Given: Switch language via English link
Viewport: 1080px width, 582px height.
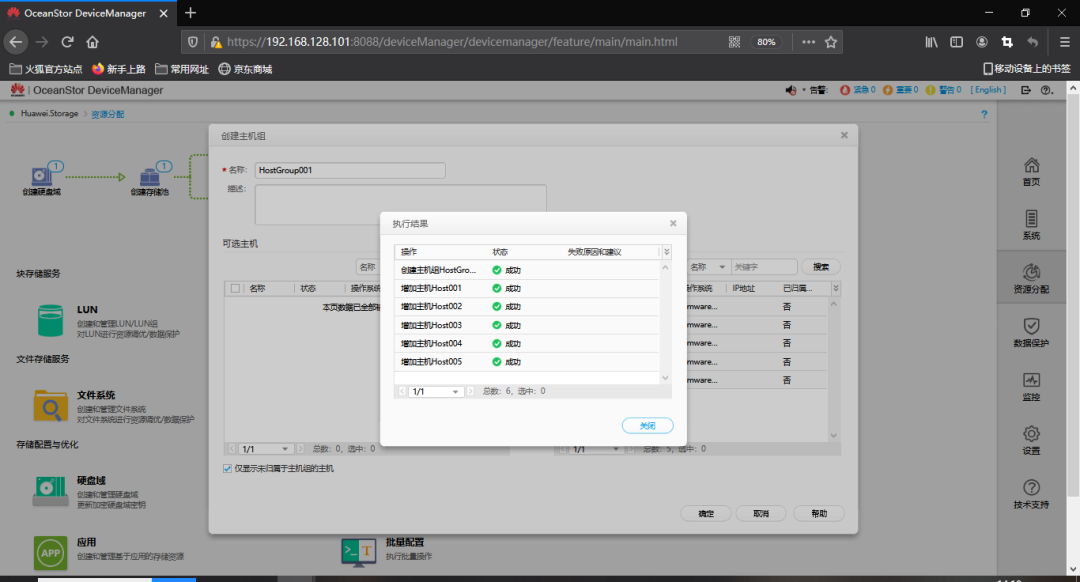Looking at the screenshot, I should (988, 90).
